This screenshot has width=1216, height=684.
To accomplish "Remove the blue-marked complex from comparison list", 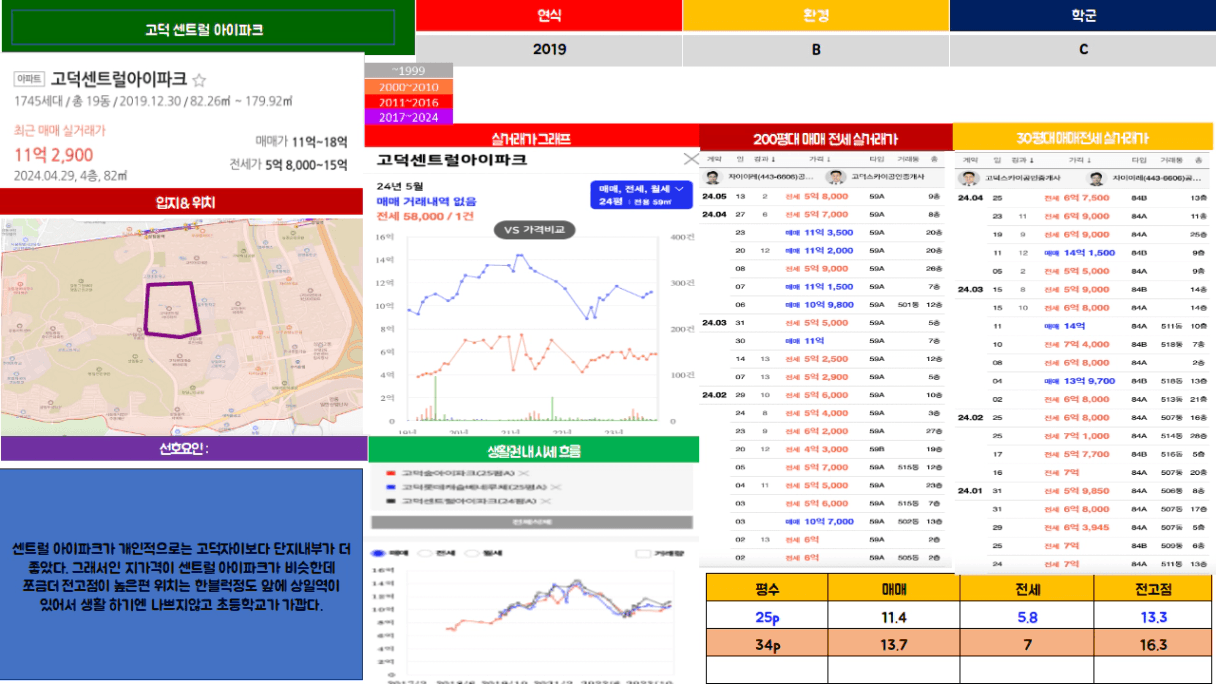I will click(558, 486).
